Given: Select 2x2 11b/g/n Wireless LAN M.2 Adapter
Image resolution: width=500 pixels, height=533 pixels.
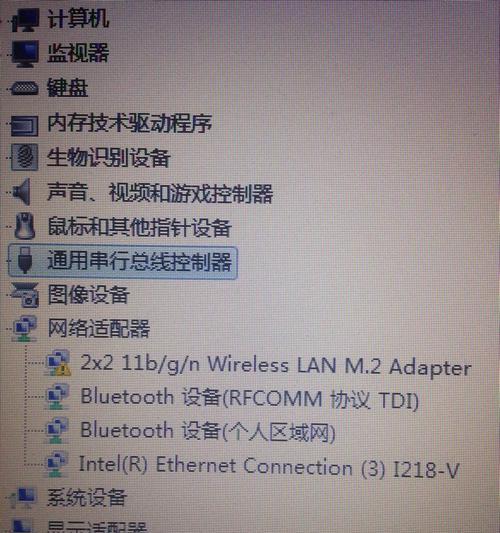Looking at the screenshot, I should [x=276, y=364].
